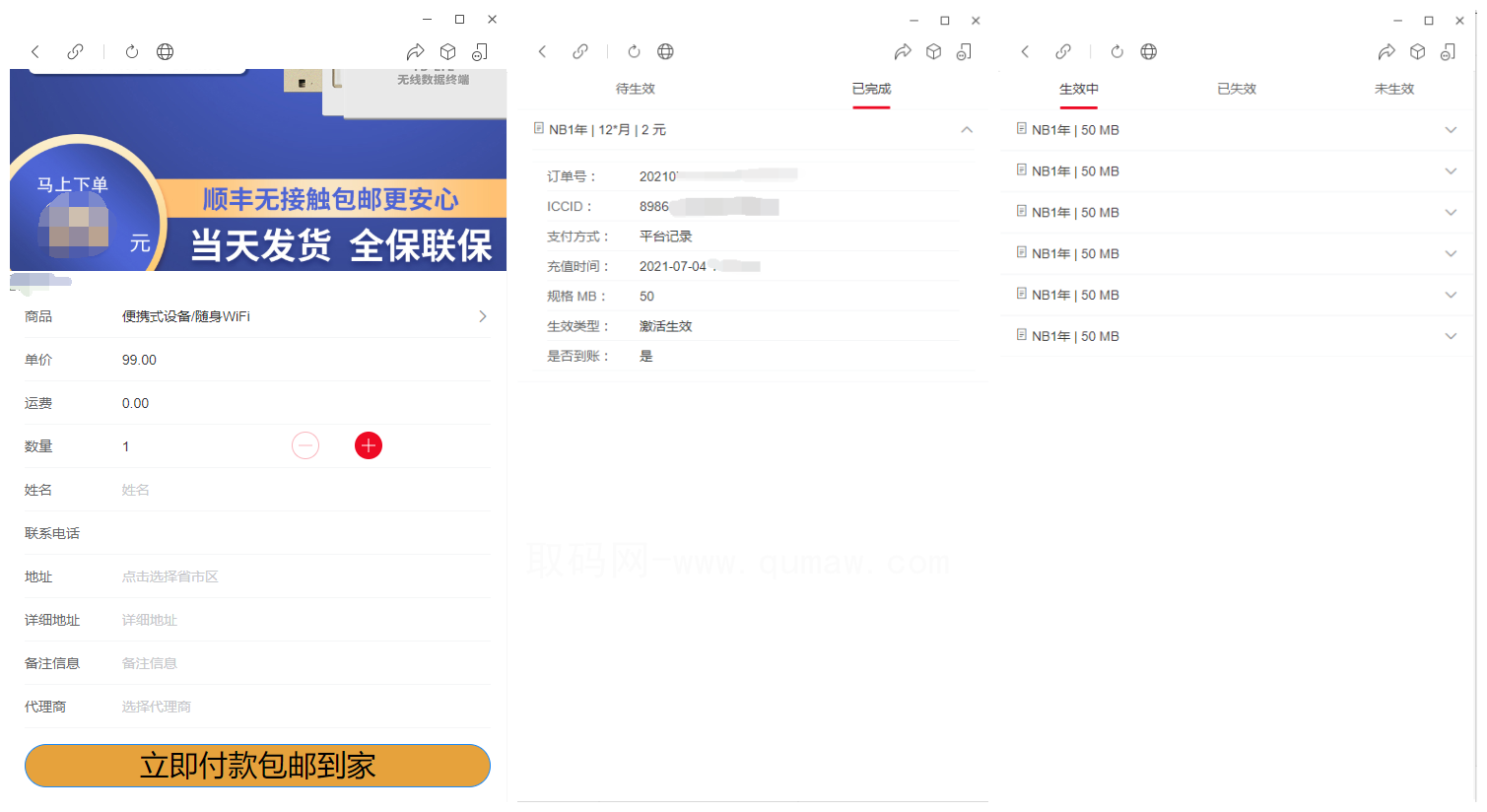Click the exit/logout icon in the first window toolbar
The height and width of the screenshot is (812, 1487).
pyautogui.click(x=480, y=51)
